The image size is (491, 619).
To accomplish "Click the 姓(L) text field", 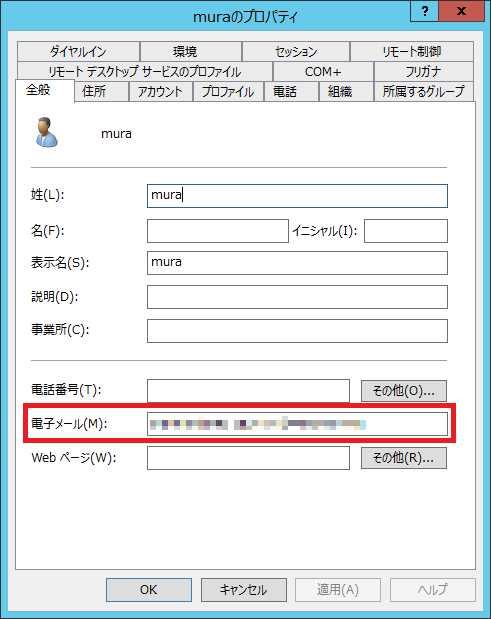I will click(x=297, y=196).
